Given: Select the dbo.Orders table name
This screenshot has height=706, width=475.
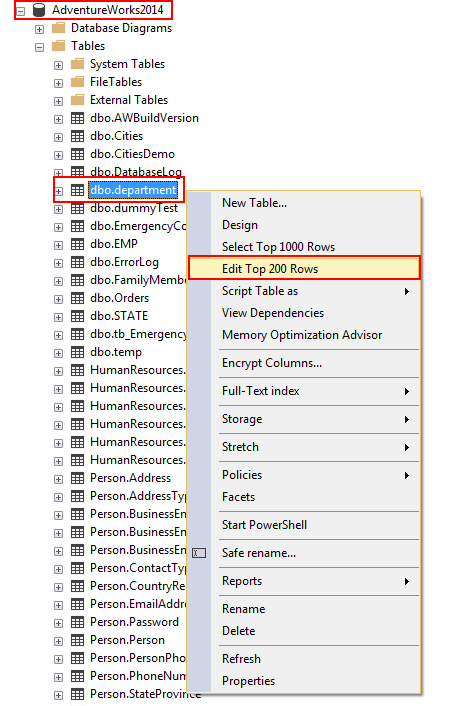Looking at the screenshot, I should [119, 298].
